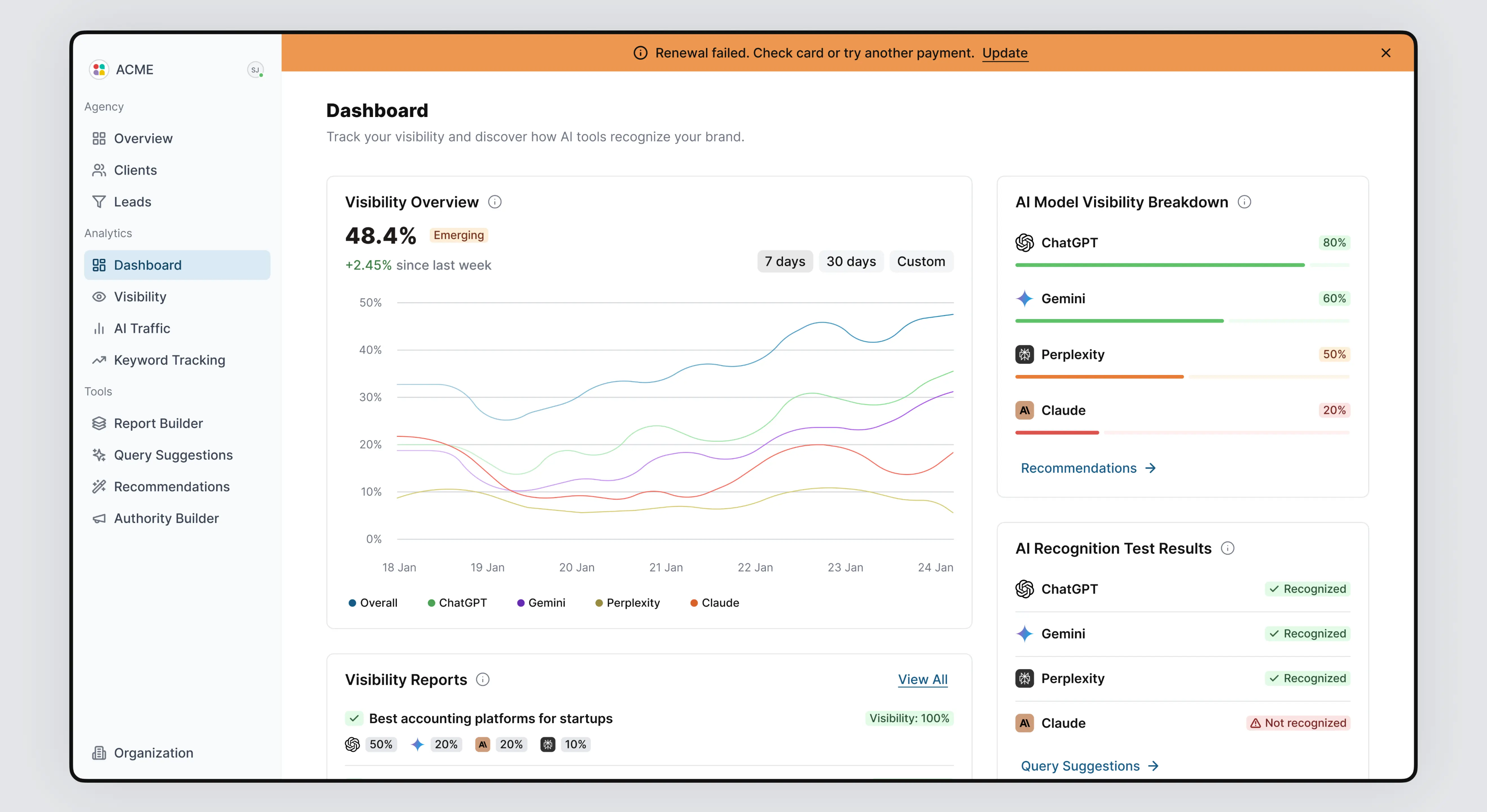Open Keyword Tracking from sidebar

177,360
